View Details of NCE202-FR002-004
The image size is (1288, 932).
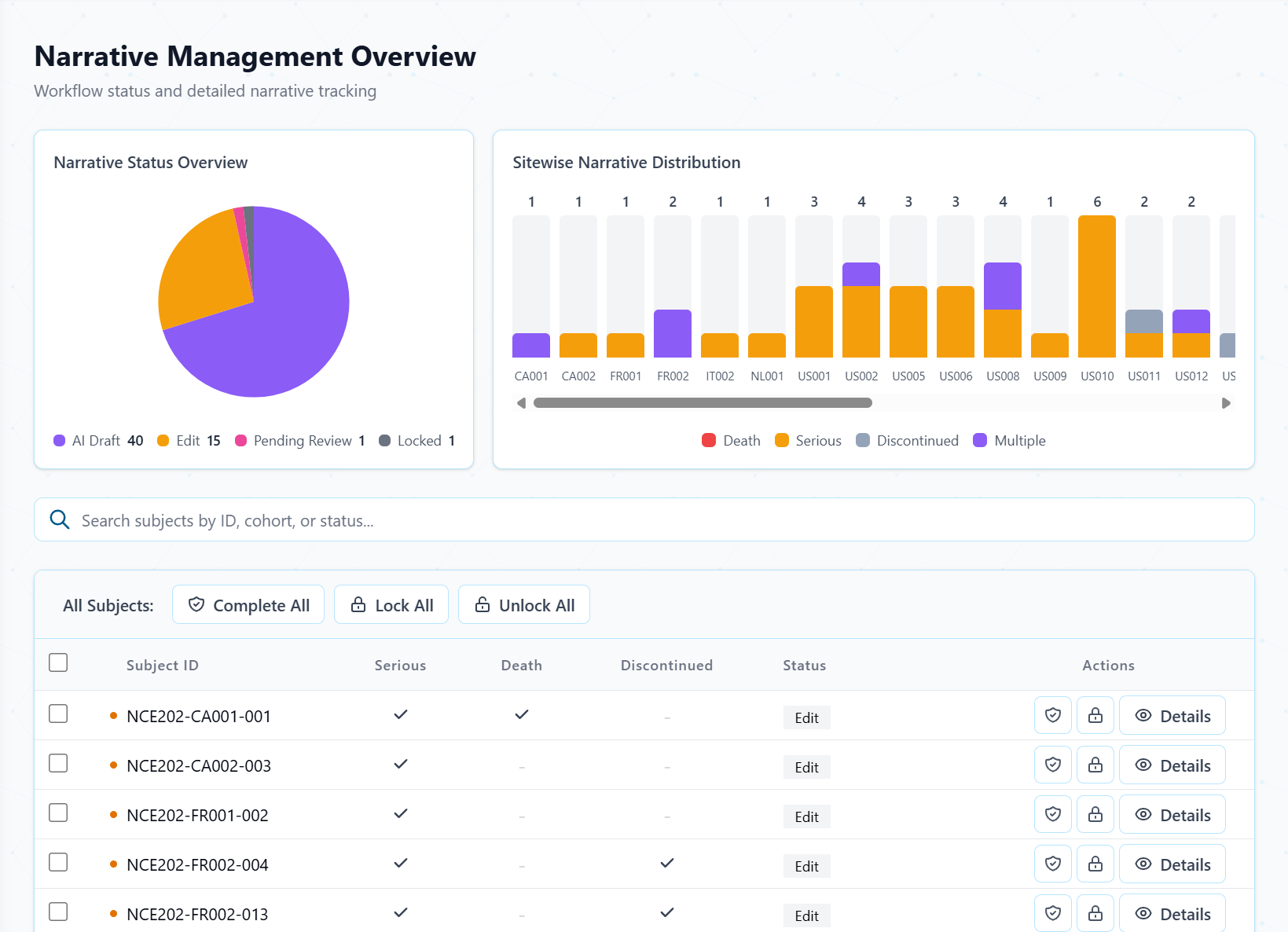(1172, 864)
